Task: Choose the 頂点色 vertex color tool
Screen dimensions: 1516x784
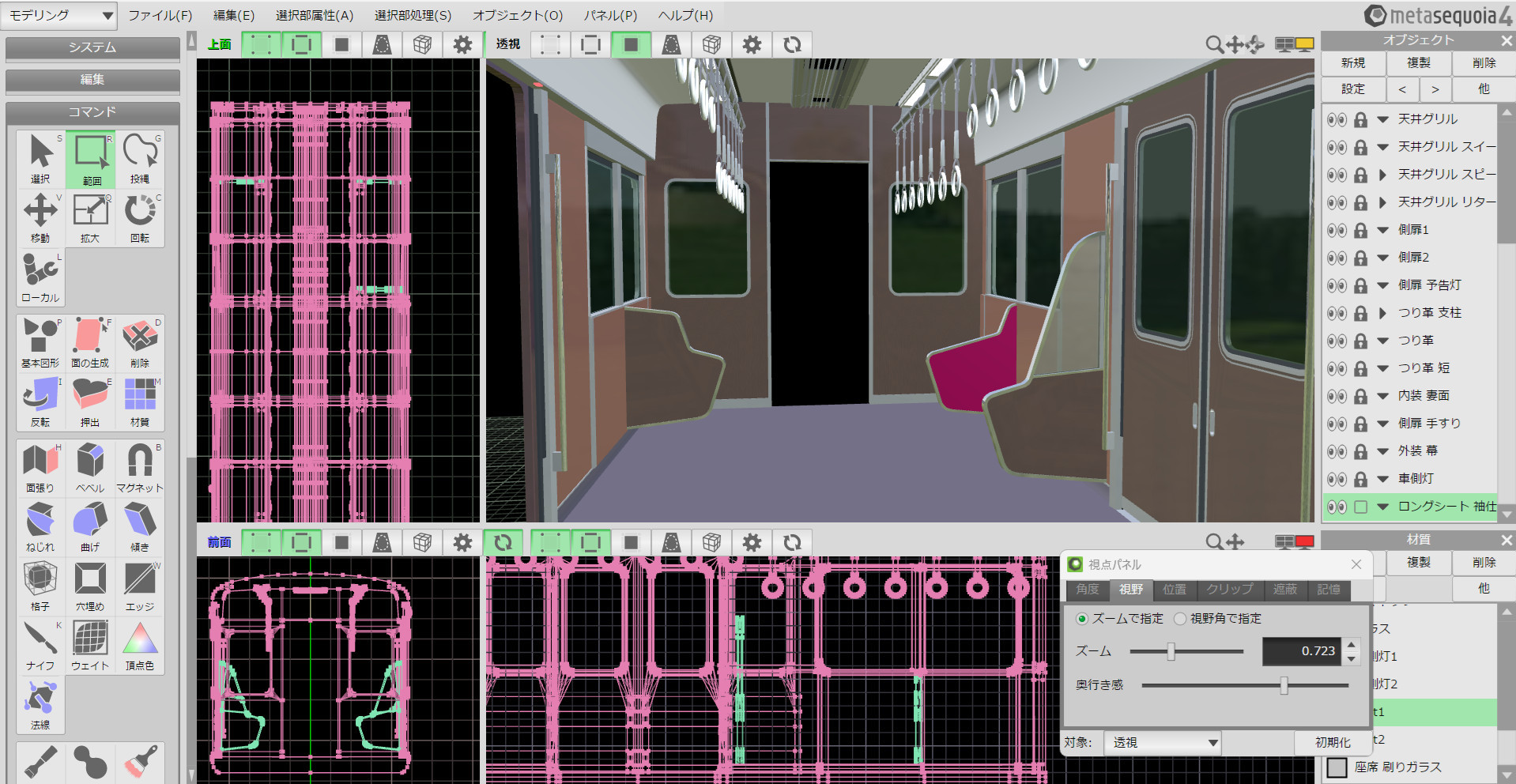Action: (x=140, y=646)
